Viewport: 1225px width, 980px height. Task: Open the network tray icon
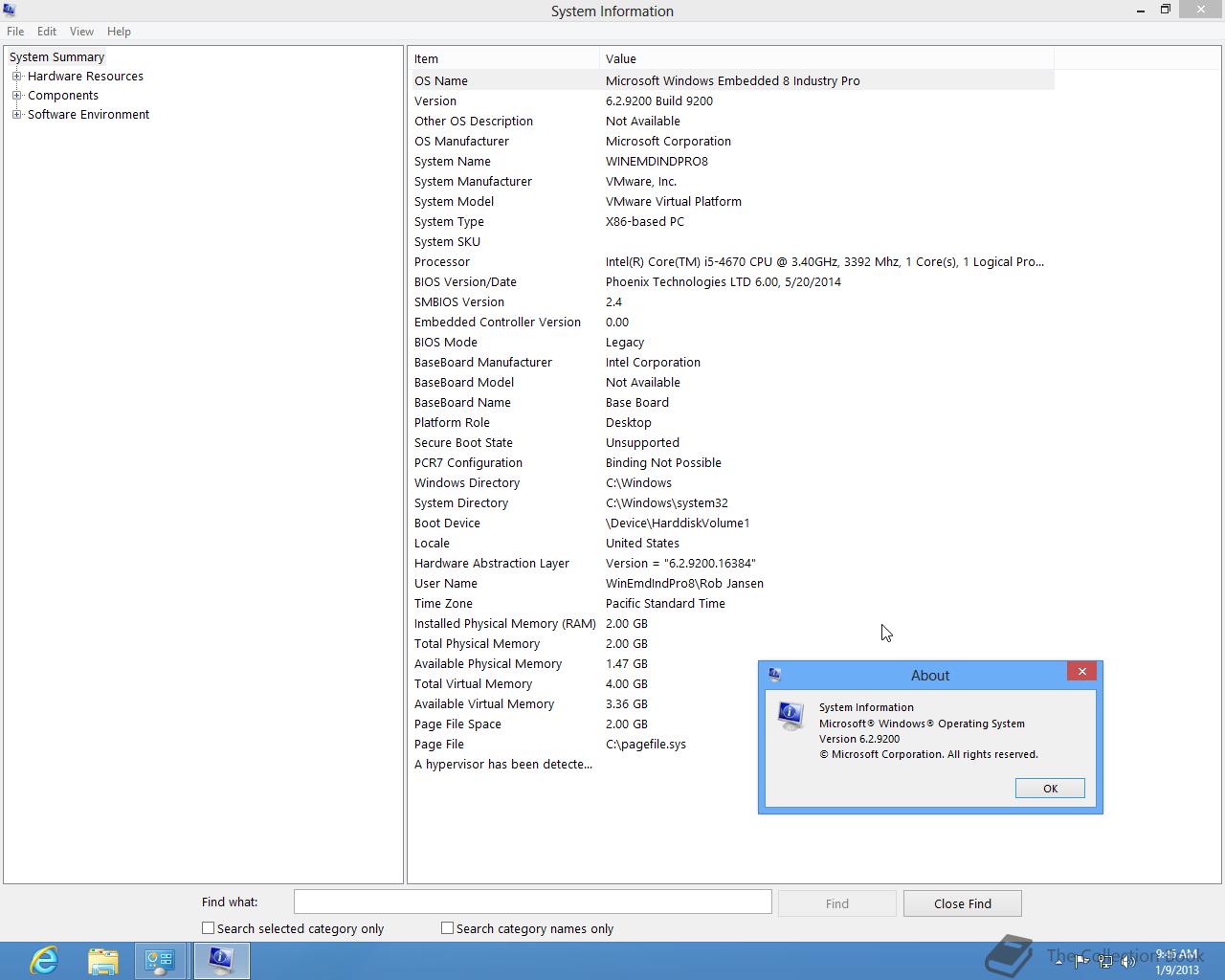coord(1104,961)
